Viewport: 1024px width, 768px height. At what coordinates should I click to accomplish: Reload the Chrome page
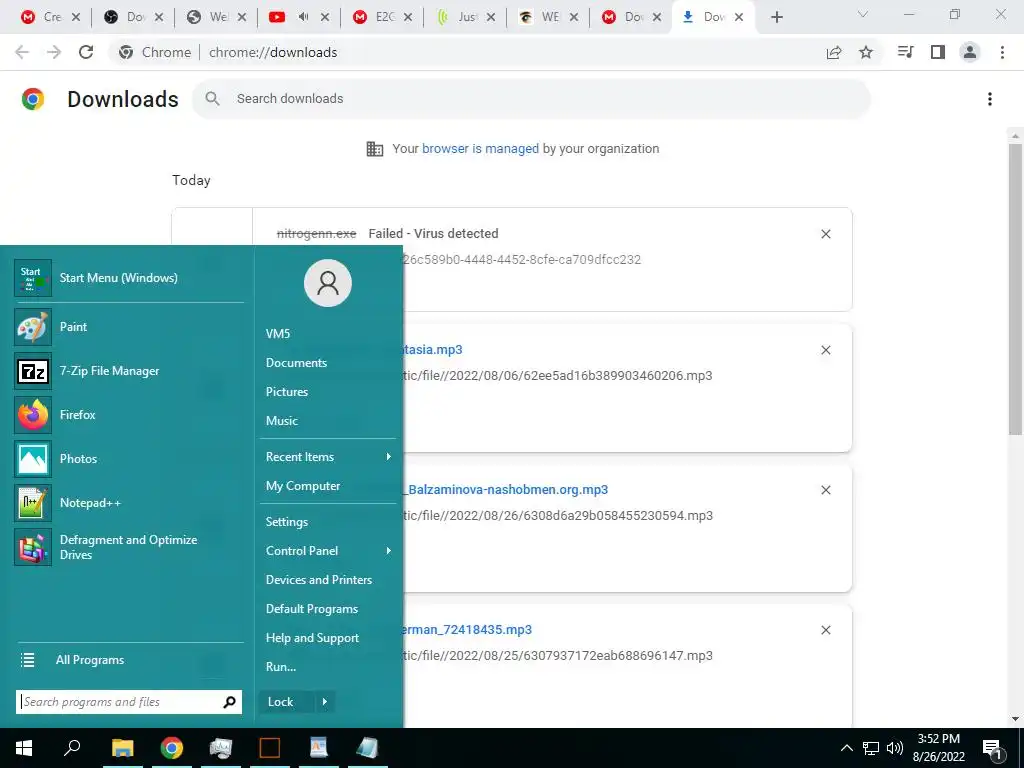pos(86,52)
